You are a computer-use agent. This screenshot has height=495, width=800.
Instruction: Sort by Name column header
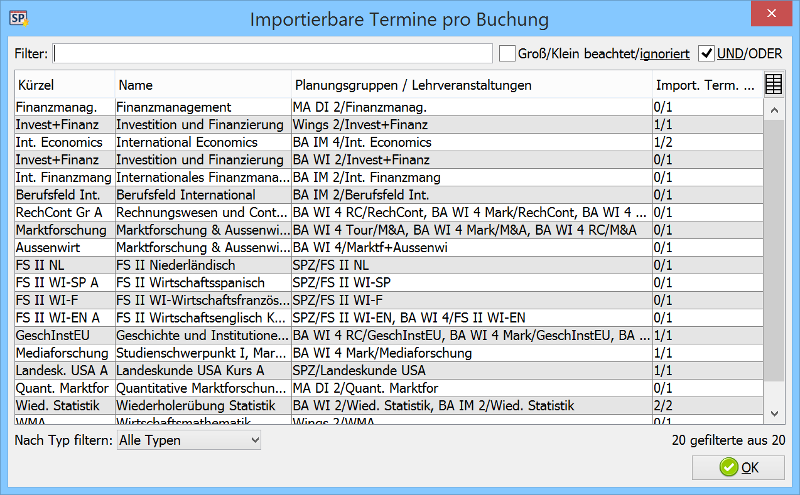tap(203, 85)
